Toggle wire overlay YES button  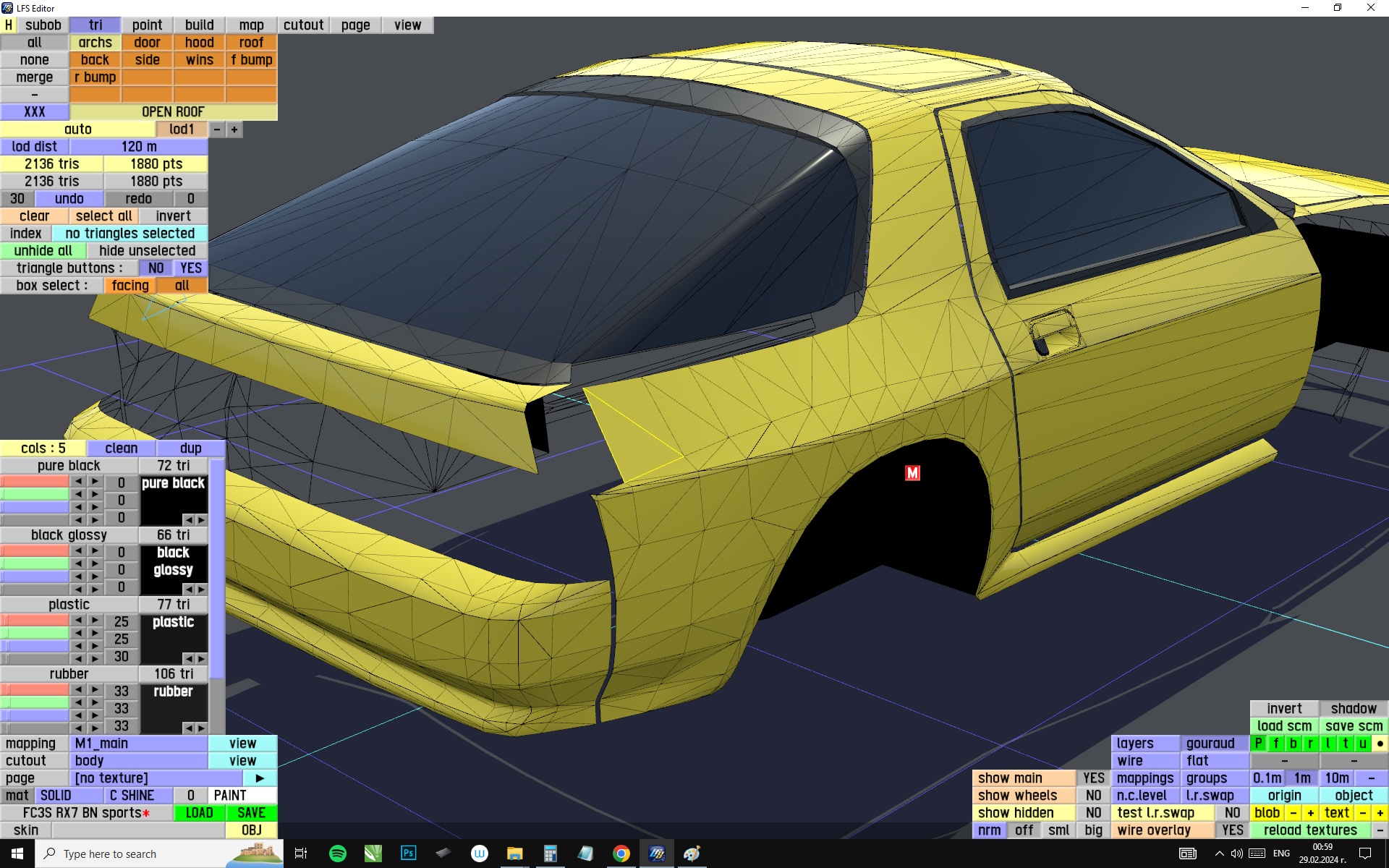point(1232,830)
